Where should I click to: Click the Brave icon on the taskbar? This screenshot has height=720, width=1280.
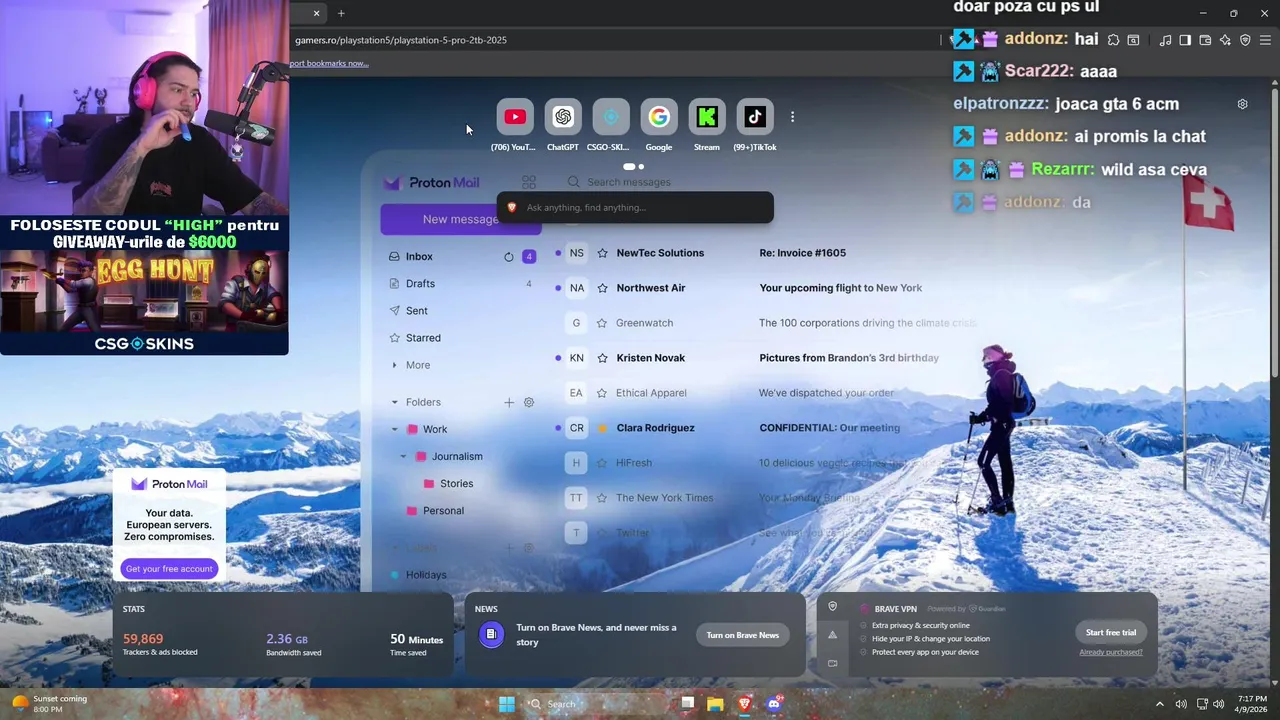(x=744, y=704)
